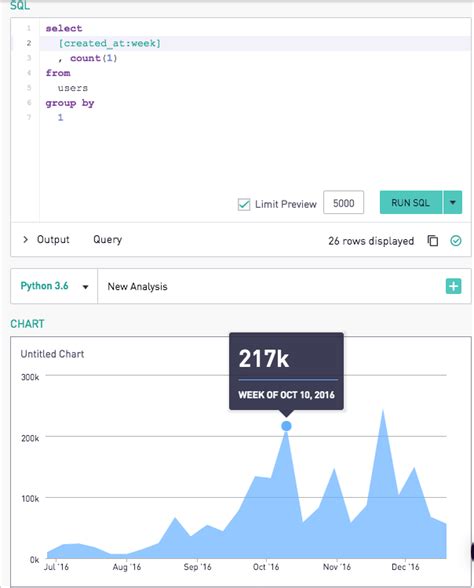Click the green query status checkmark icon
This screenshot has height=588, width=474.
[x=456, y=240]
